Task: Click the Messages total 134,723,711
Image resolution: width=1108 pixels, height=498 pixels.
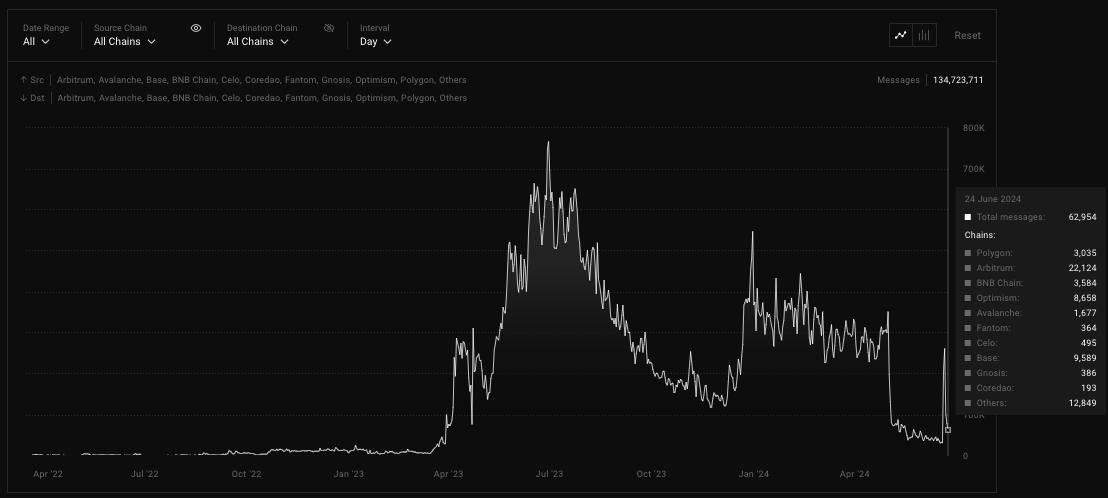Action: point(957,80)
